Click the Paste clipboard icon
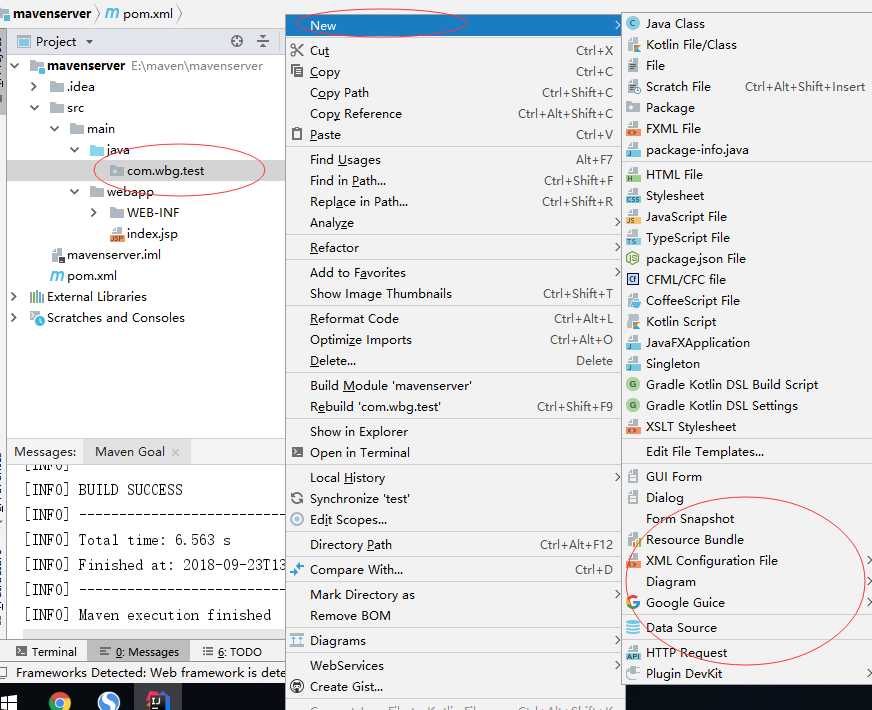This screenshot has width=872, height=710. coord(297,134)
